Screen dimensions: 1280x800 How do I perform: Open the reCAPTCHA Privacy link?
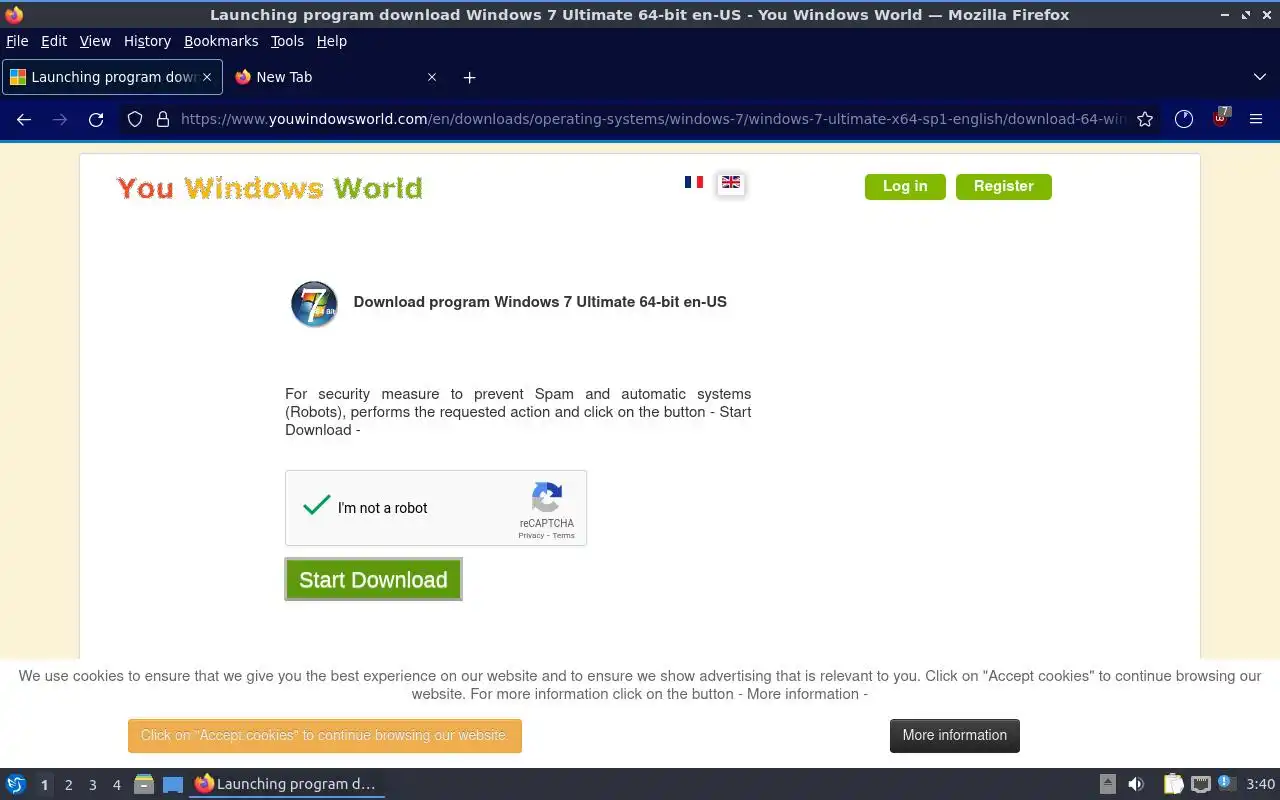tap(531, 536)
